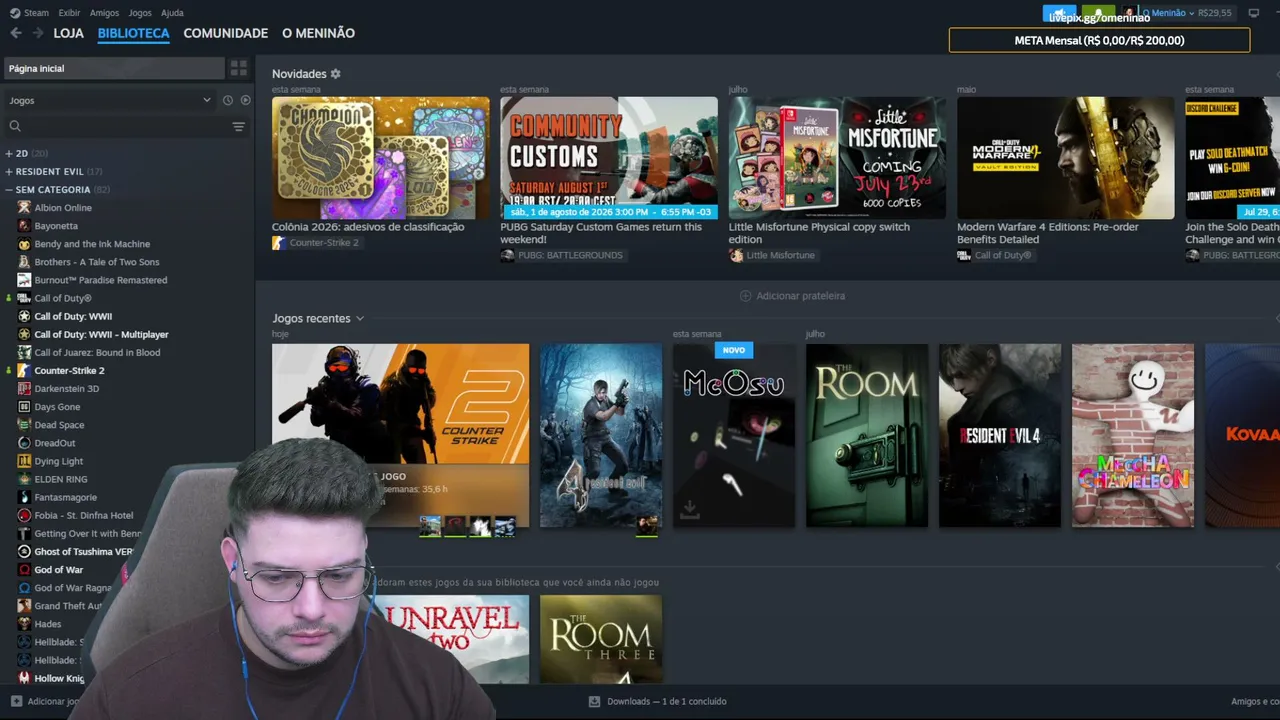Switch to the LOJA tab
This screenshot has height=720, width=1280.
click(69, 33)
